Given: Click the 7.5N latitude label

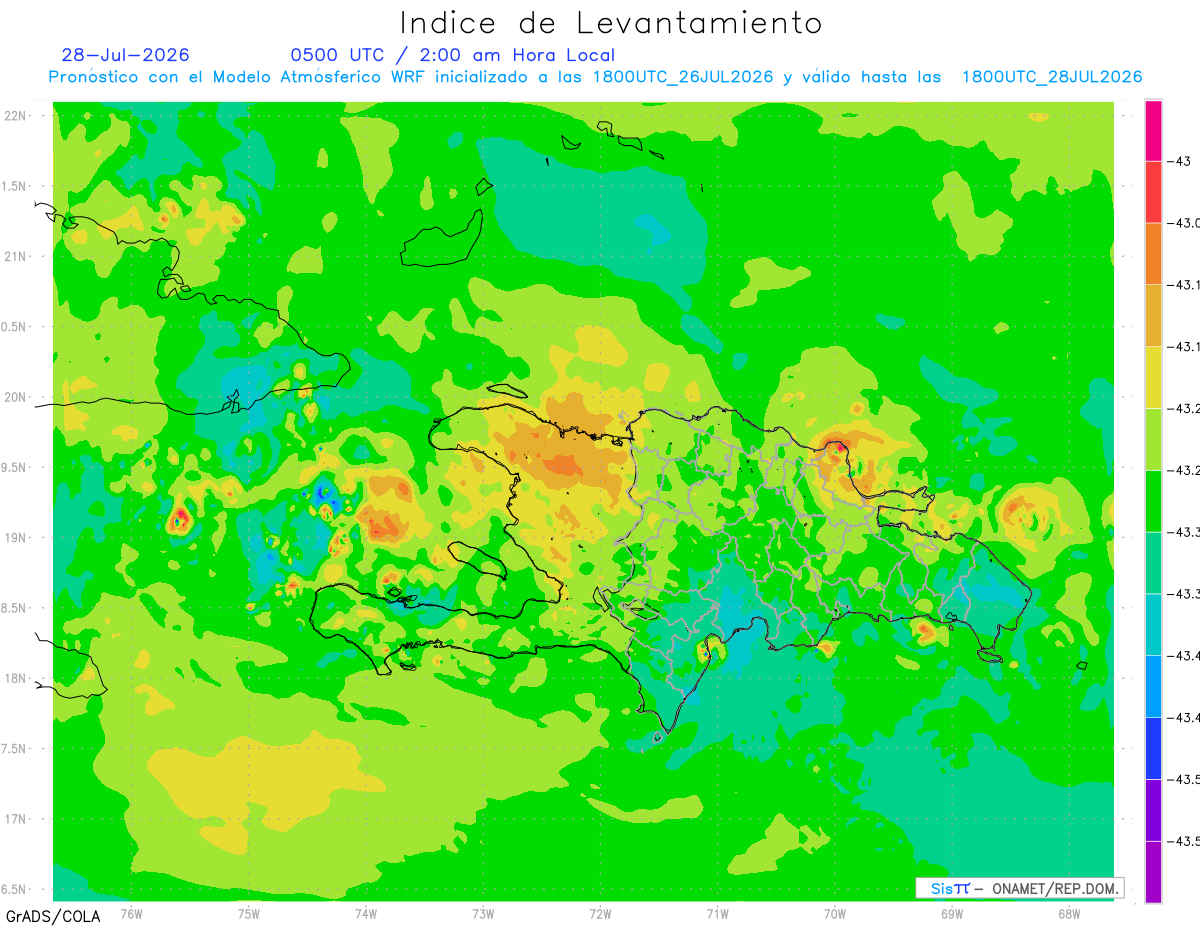Looking at the screenshot, I should [13, 748].
